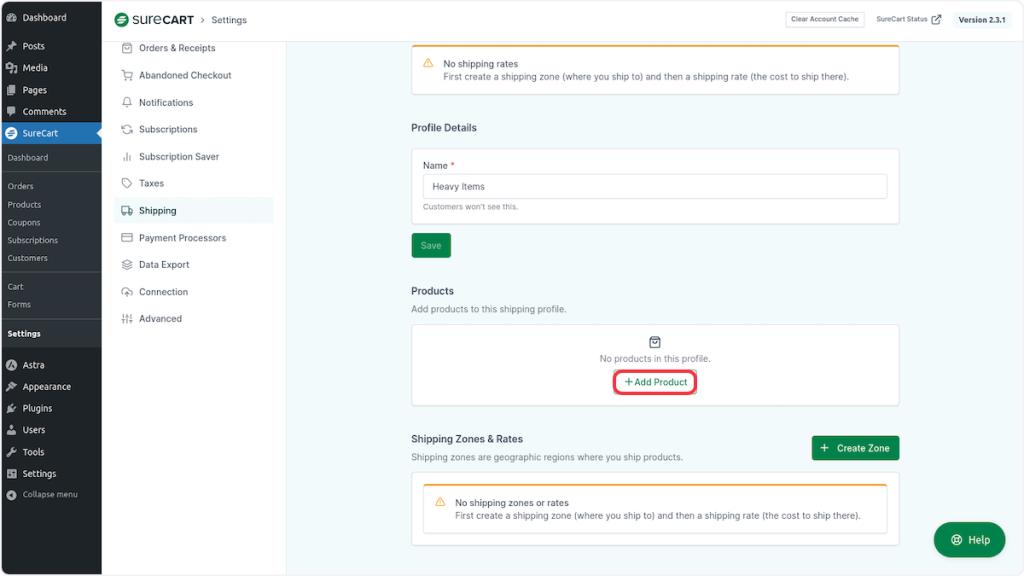Click the Abandoned Checkout cart icon
The width and height of the screenshot is (1024, 576).
(127, 75)
